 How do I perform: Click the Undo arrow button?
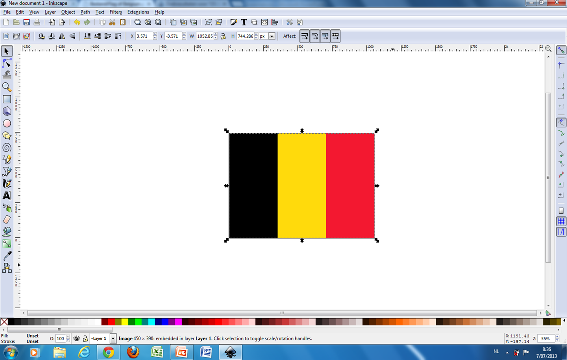click(77, 22)
